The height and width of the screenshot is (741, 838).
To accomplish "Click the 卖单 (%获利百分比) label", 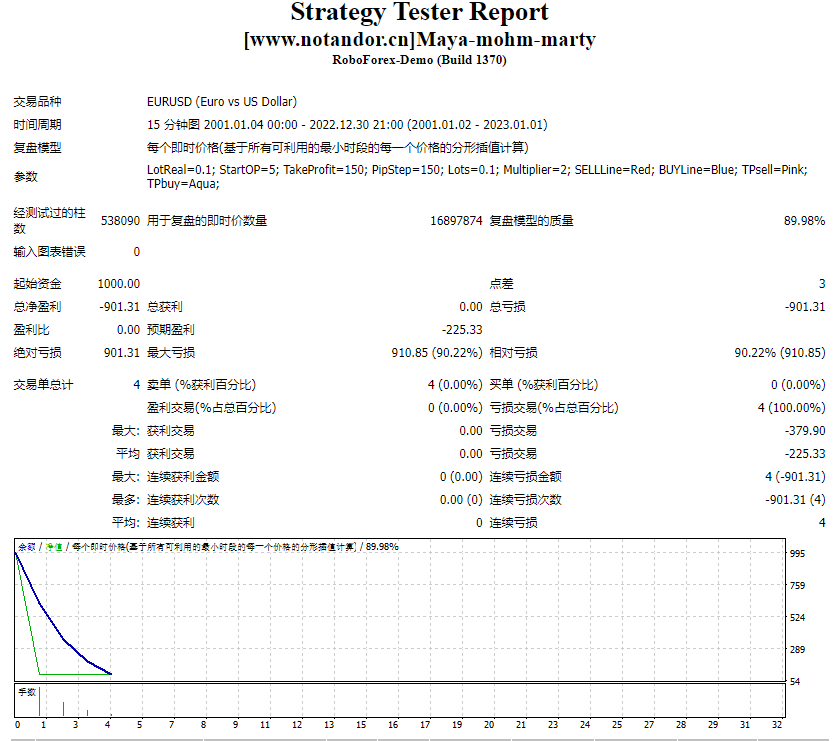I will pos(201,385).
